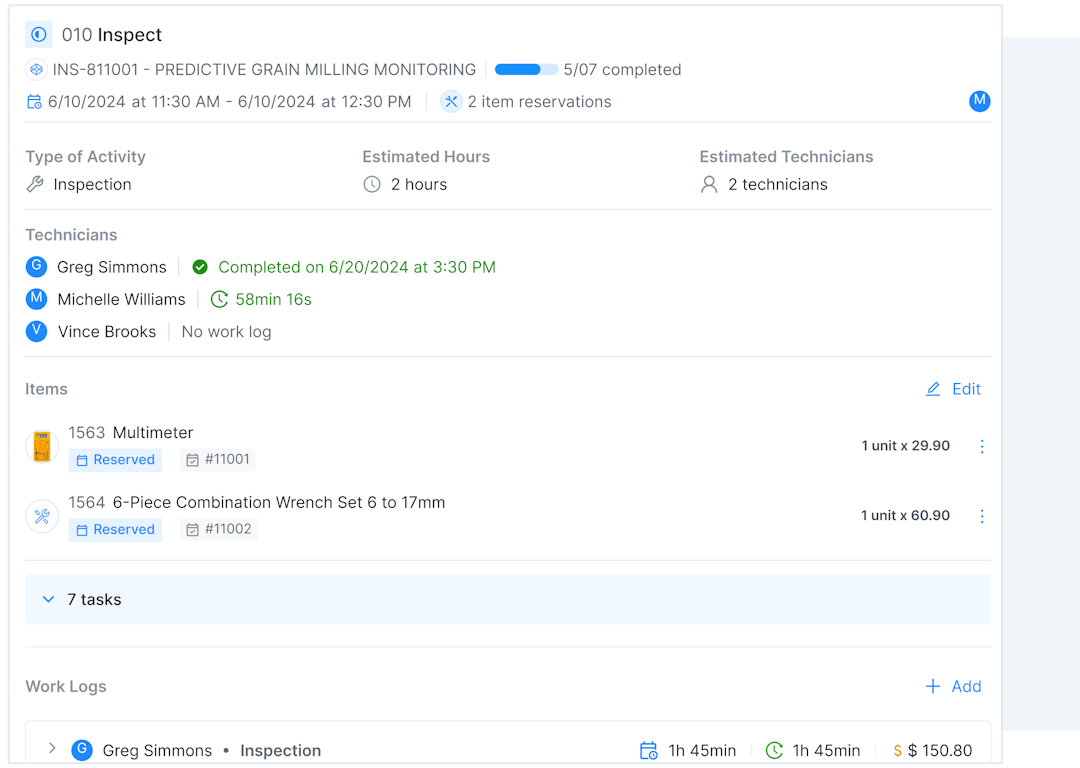Expand Greg Simmons' work log entry
This screenshot has height=768, width=1080.
pyautogui.click(x=52, y=749)
